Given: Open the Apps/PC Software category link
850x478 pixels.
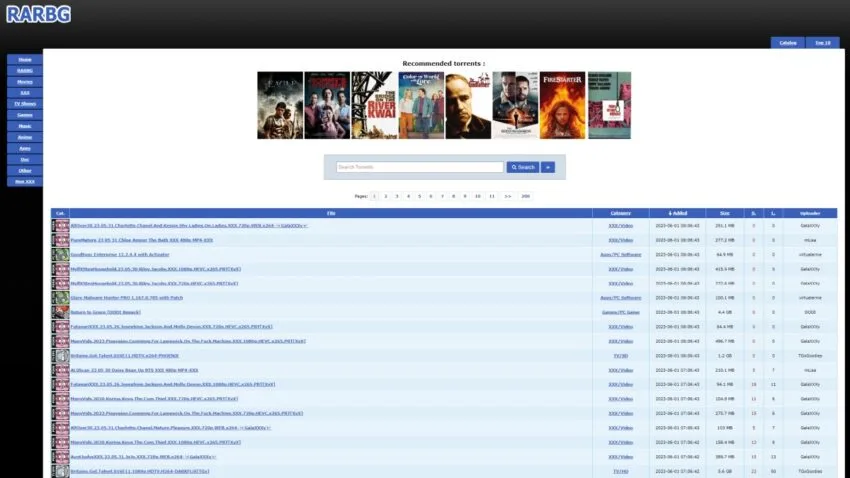Looking at the screenshot, I should 620,255.
